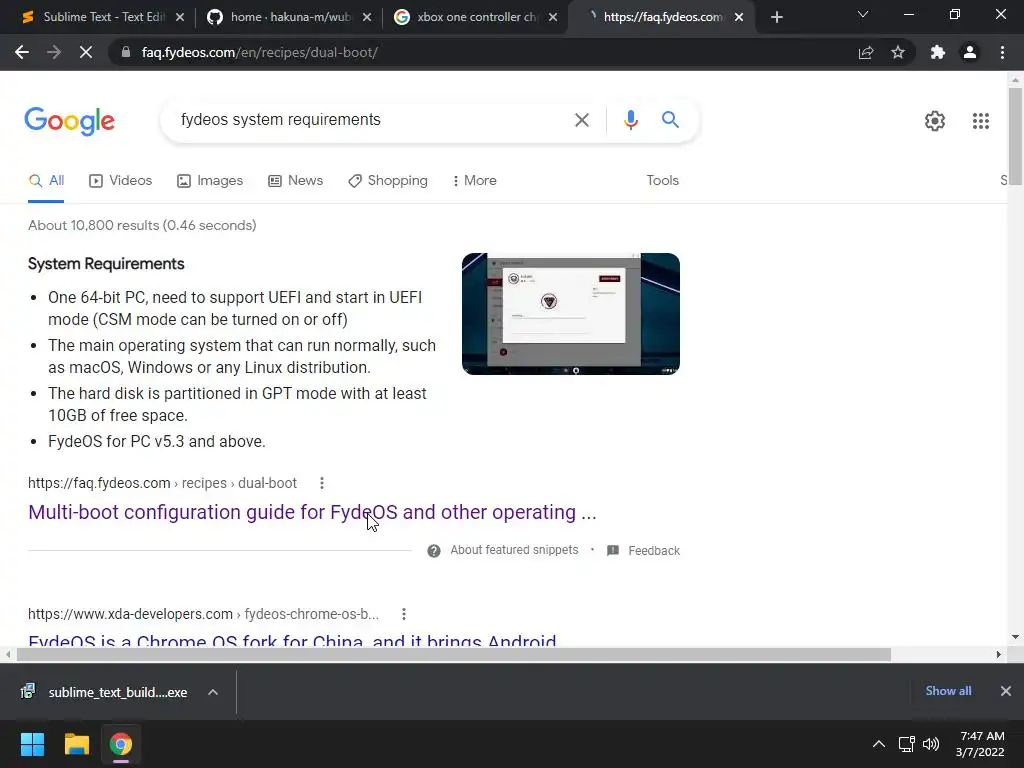The image size is (1024, 768).
Task: Share this page from the address bar
Action: pos(866,52)
